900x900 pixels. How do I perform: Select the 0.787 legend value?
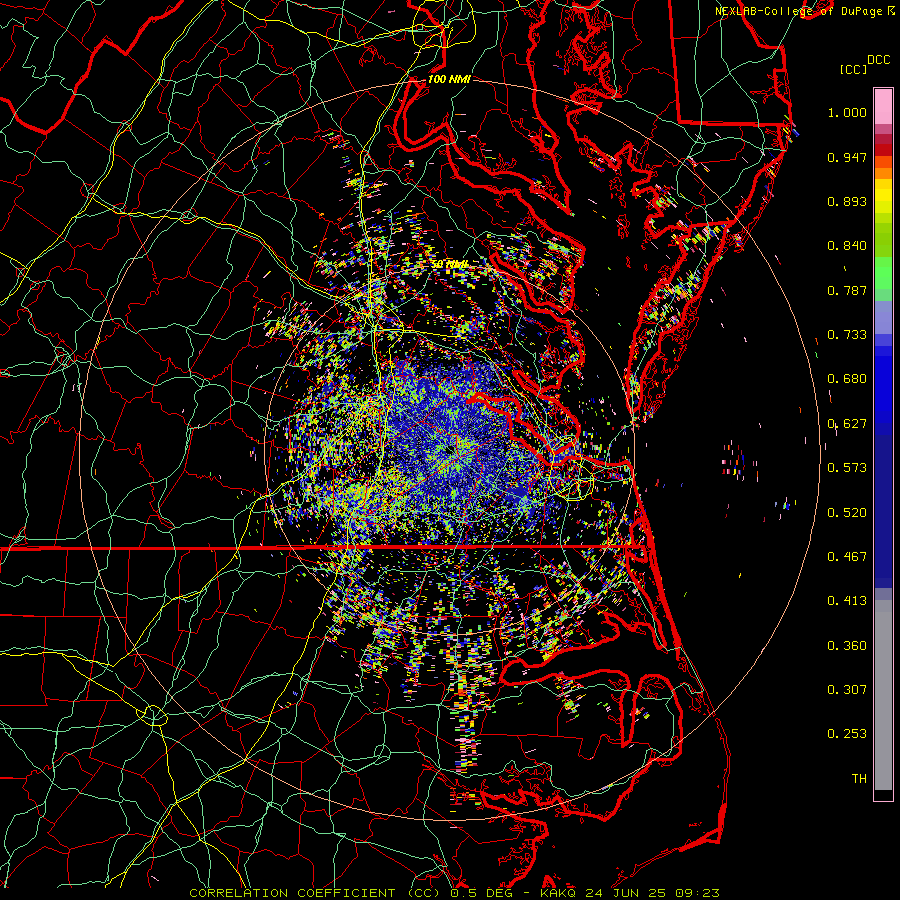coord(847,290)
